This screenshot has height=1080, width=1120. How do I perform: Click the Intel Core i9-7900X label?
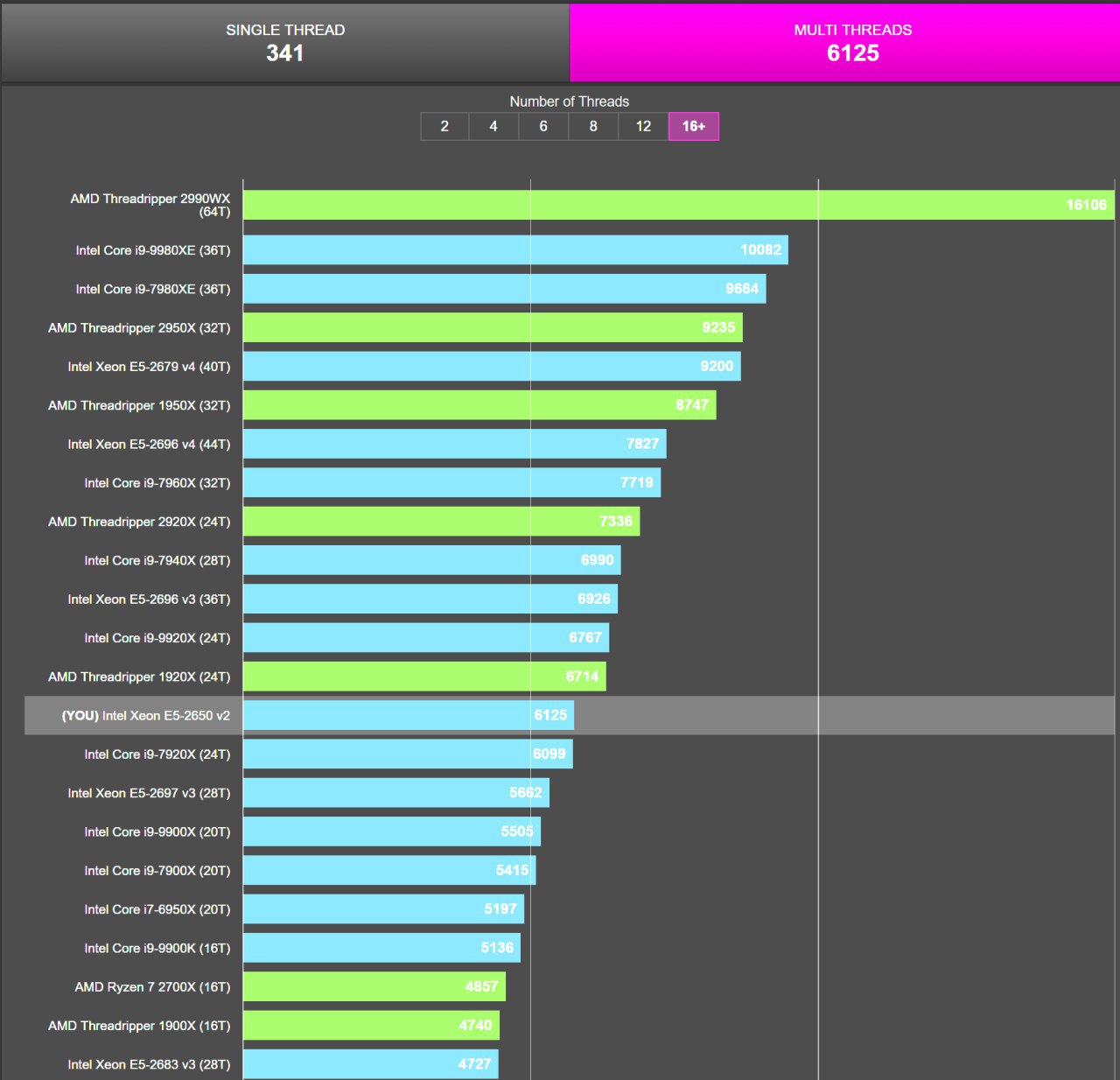tap(157, 871)
